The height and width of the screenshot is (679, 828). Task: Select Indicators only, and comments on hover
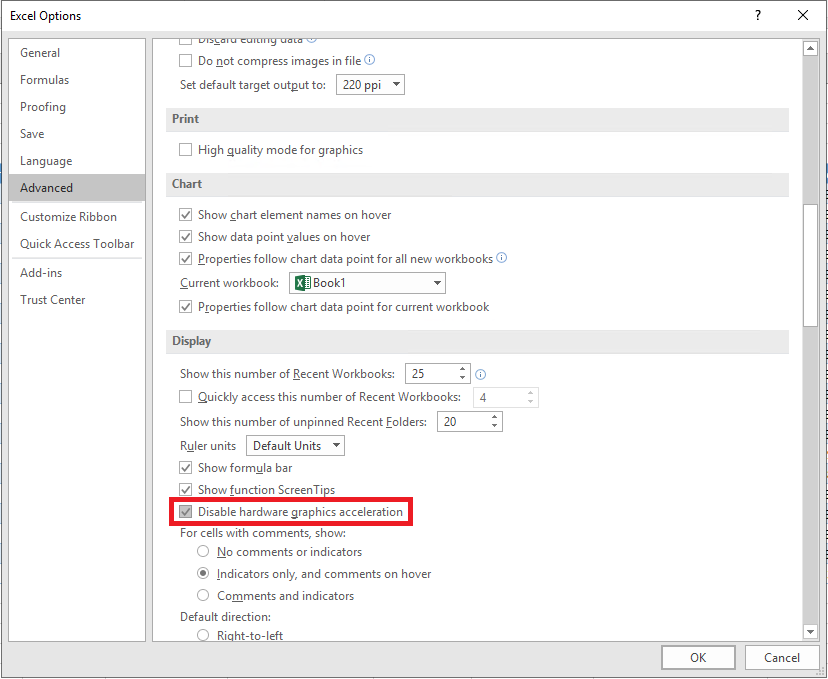click(203, 573)
